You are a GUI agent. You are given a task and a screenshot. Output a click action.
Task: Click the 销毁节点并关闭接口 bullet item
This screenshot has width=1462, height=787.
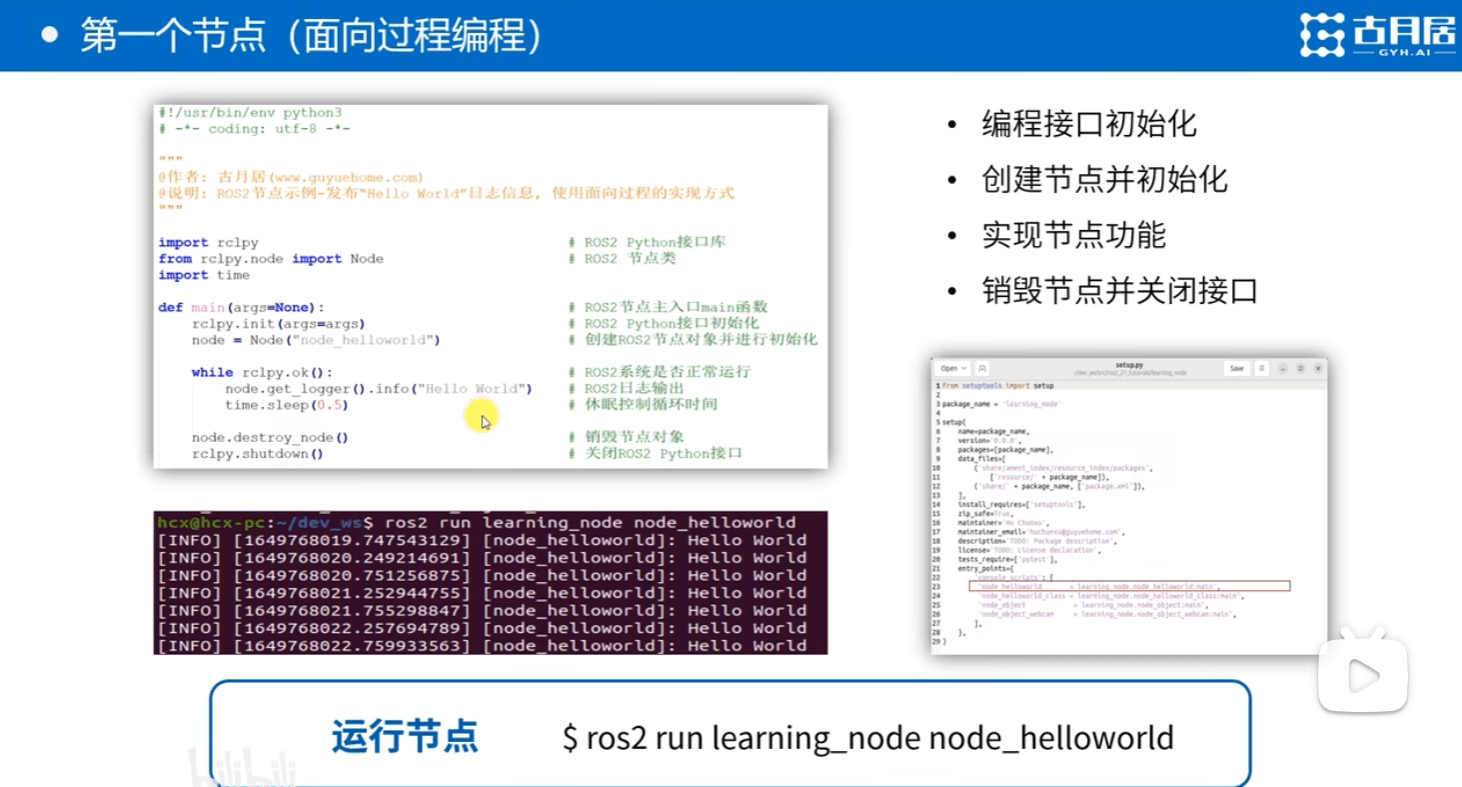(x=1119, y=291)
